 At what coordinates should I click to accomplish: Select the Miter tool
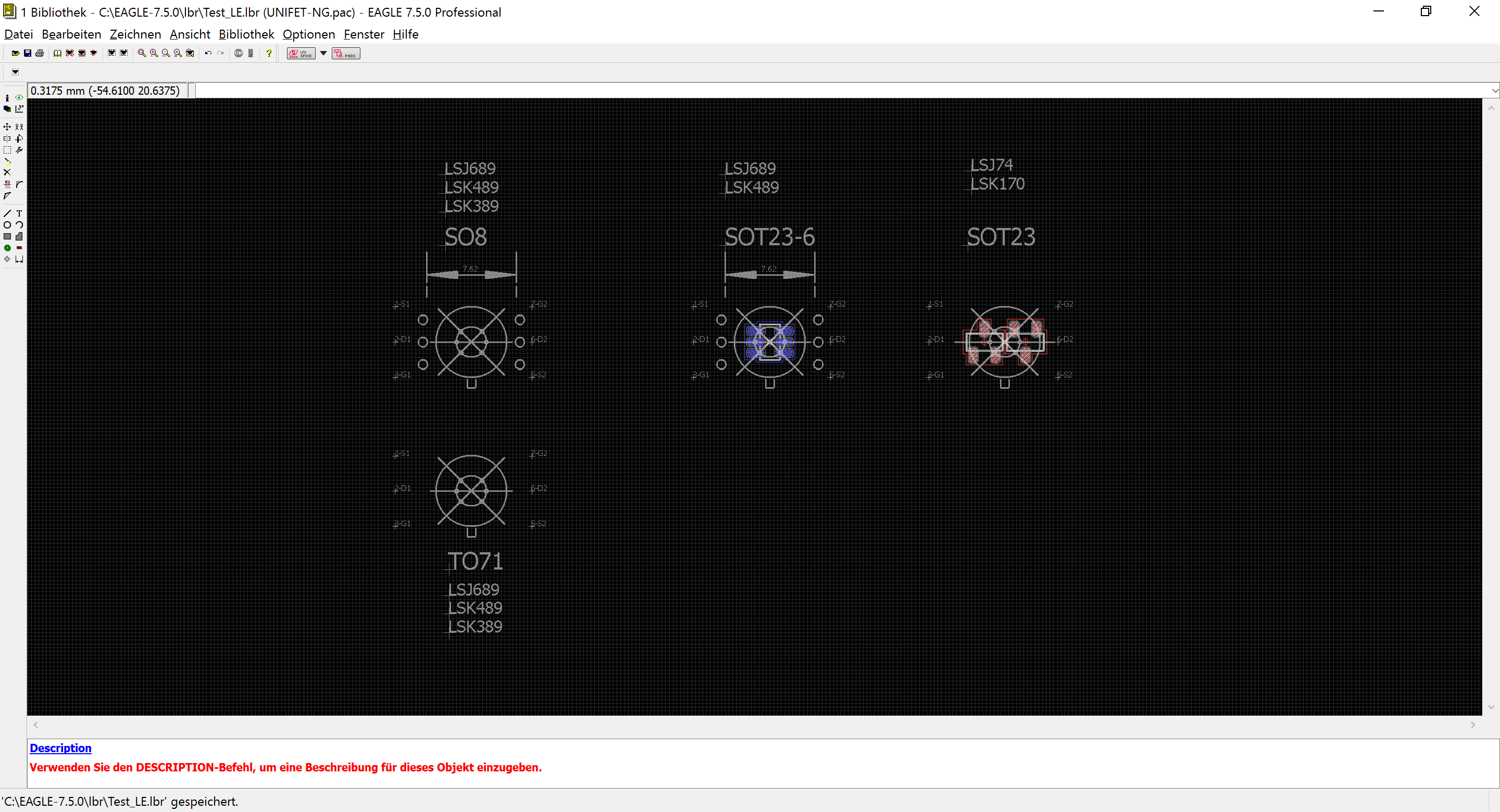tap(19, 184)
